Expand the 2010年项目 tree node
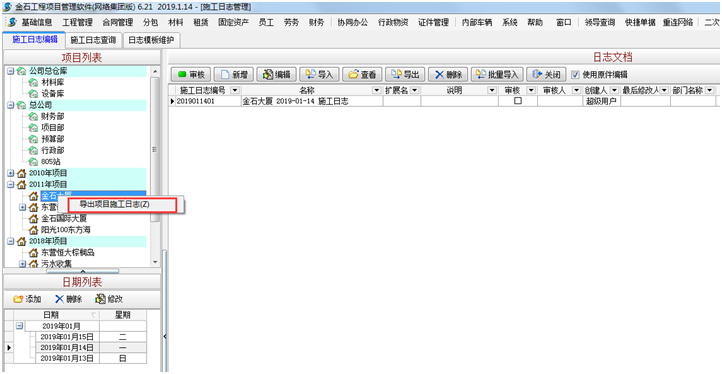The height and width of the screenshot is (374, 722). click(11, 173)
